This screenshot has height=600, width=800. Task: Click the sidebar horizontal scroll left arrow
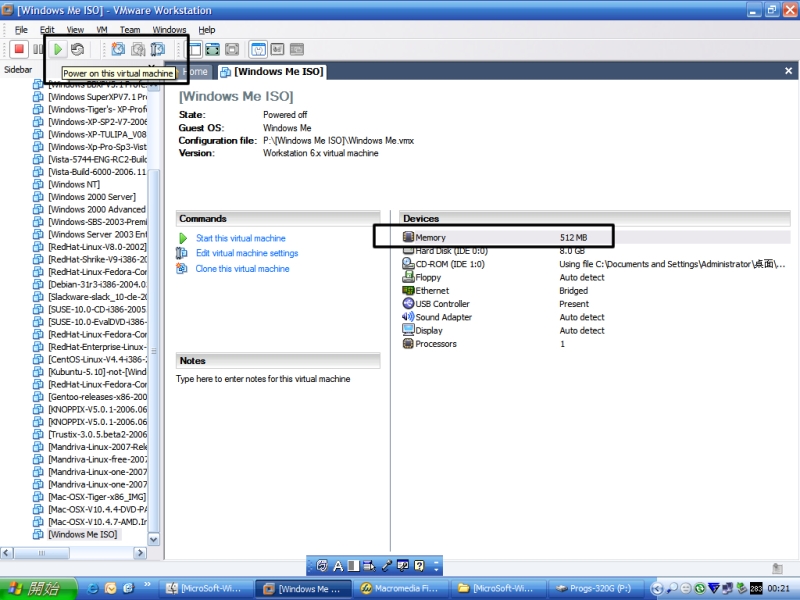point(7,553)
